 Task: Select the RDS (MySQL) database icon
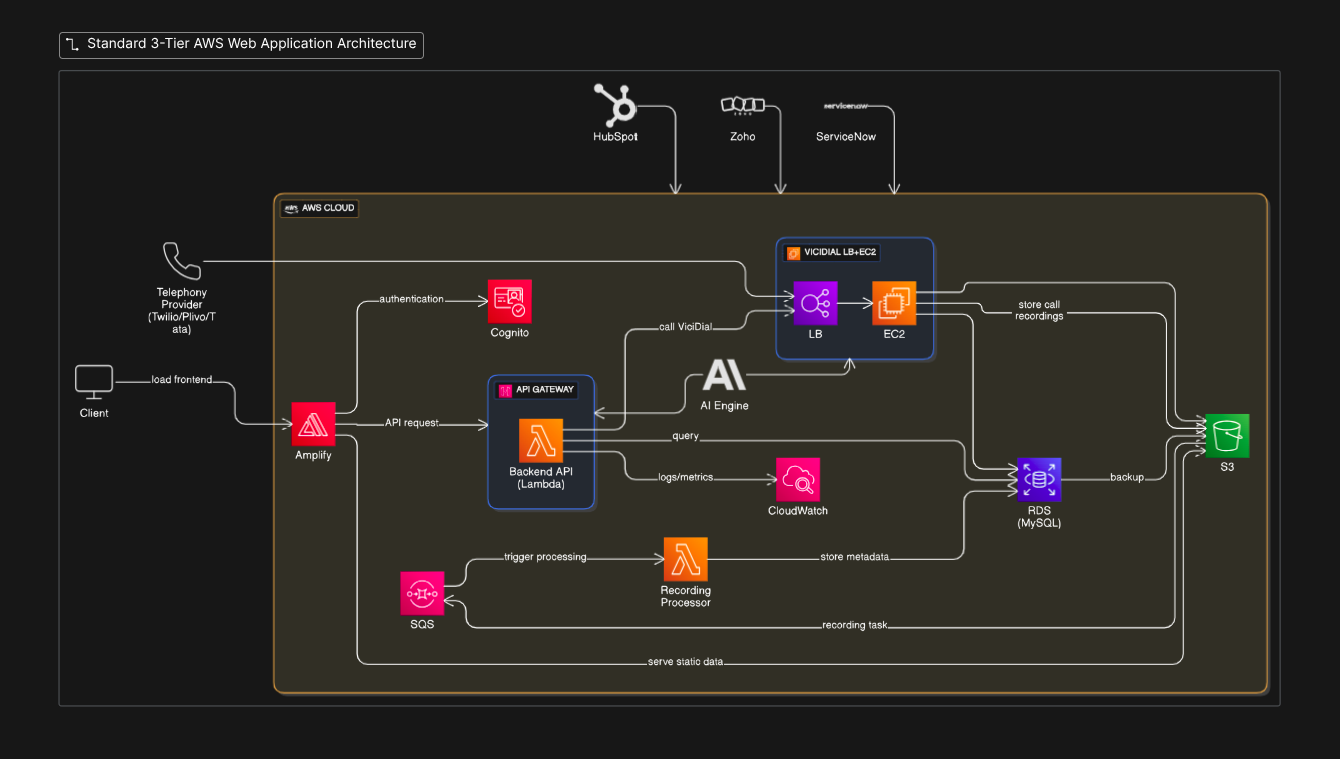(1038, 478)
